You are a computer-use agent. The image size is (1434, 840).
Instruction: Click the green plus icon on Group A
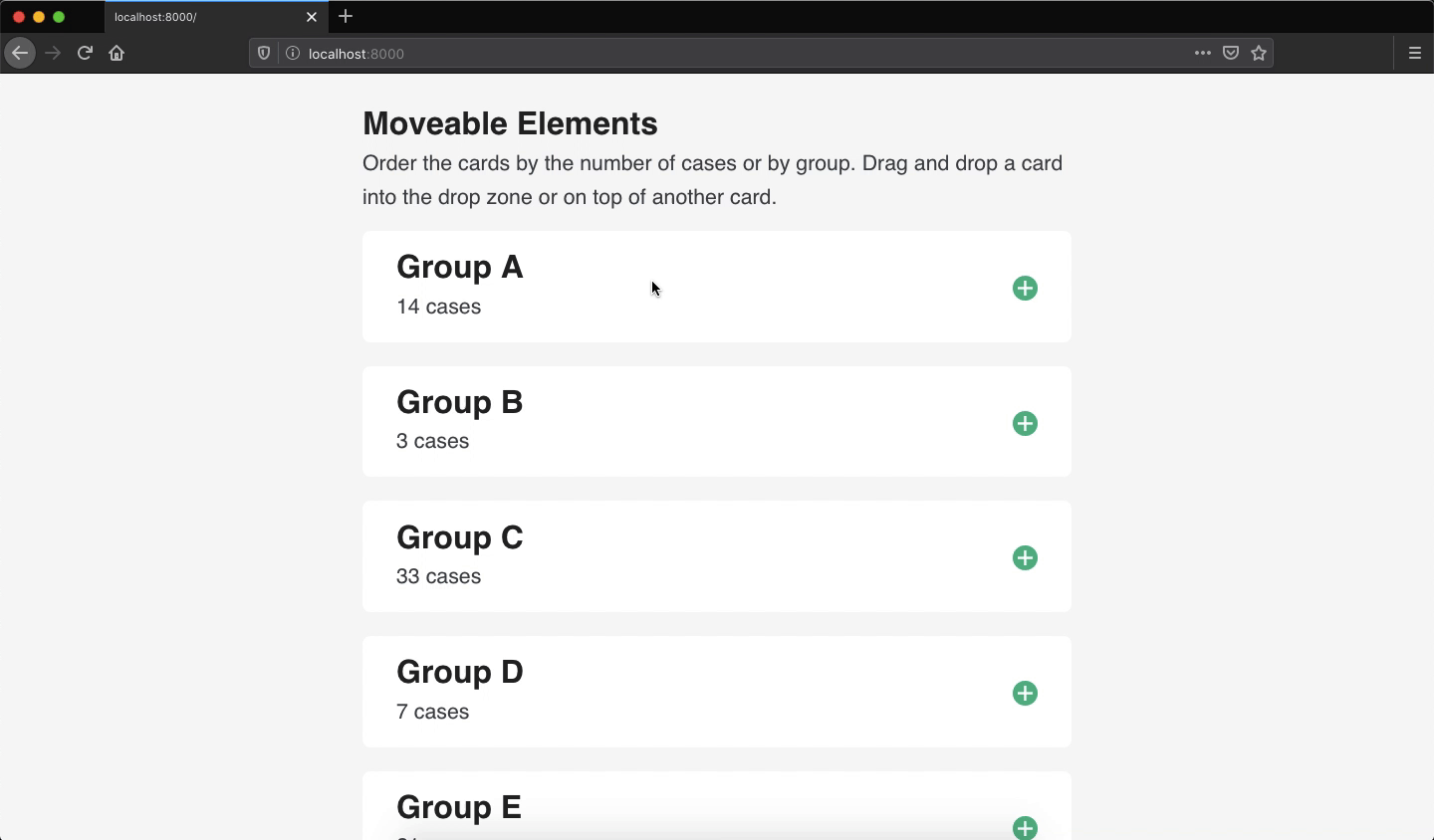tap(1026, 289)
